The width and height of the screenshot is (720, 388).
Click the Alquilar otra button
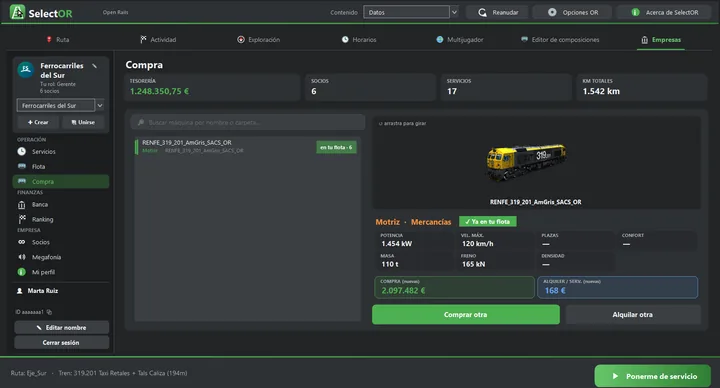(x=633, y=315)
